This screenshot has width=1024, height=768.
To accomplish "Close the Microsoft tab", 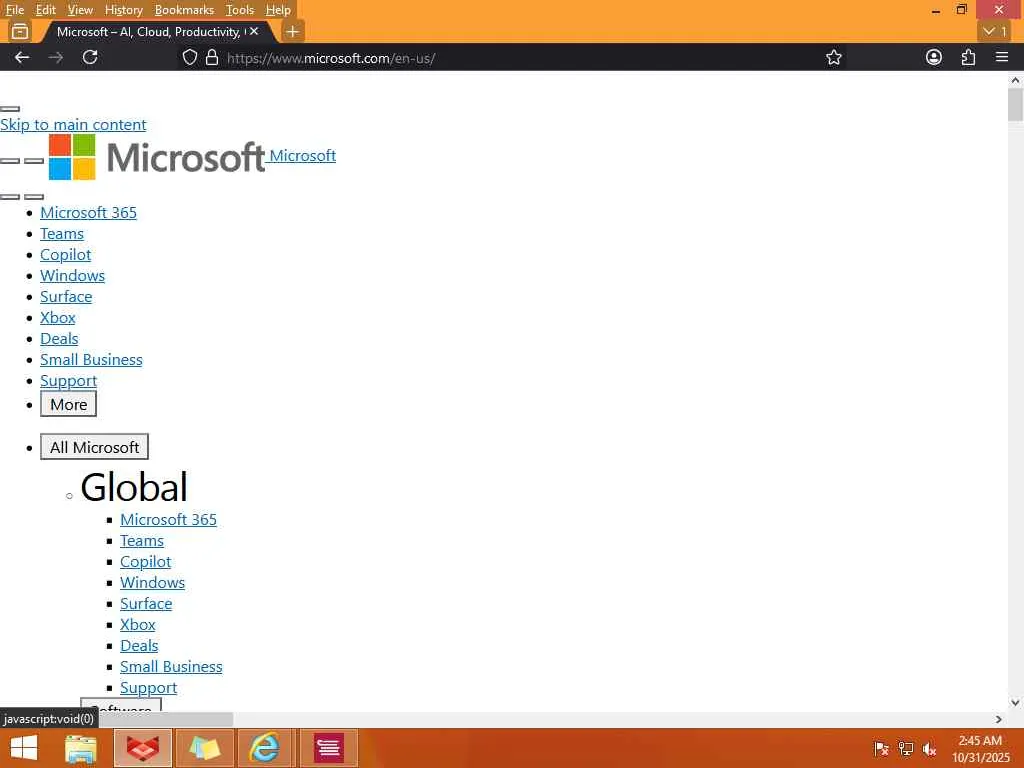I will click(254, 31).
